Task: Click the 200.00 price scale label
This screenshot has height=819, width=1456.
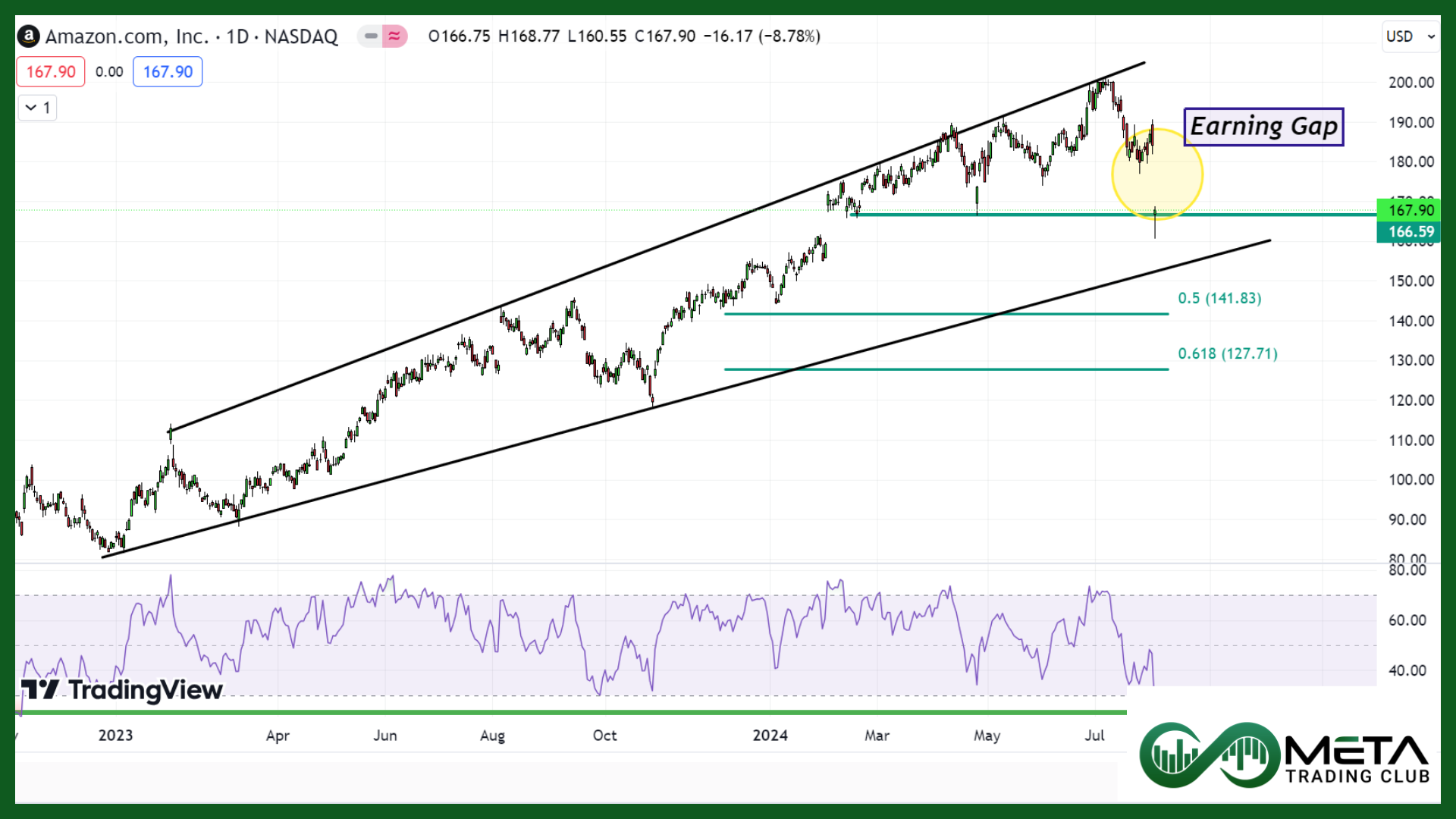Action: point(1410,83)
